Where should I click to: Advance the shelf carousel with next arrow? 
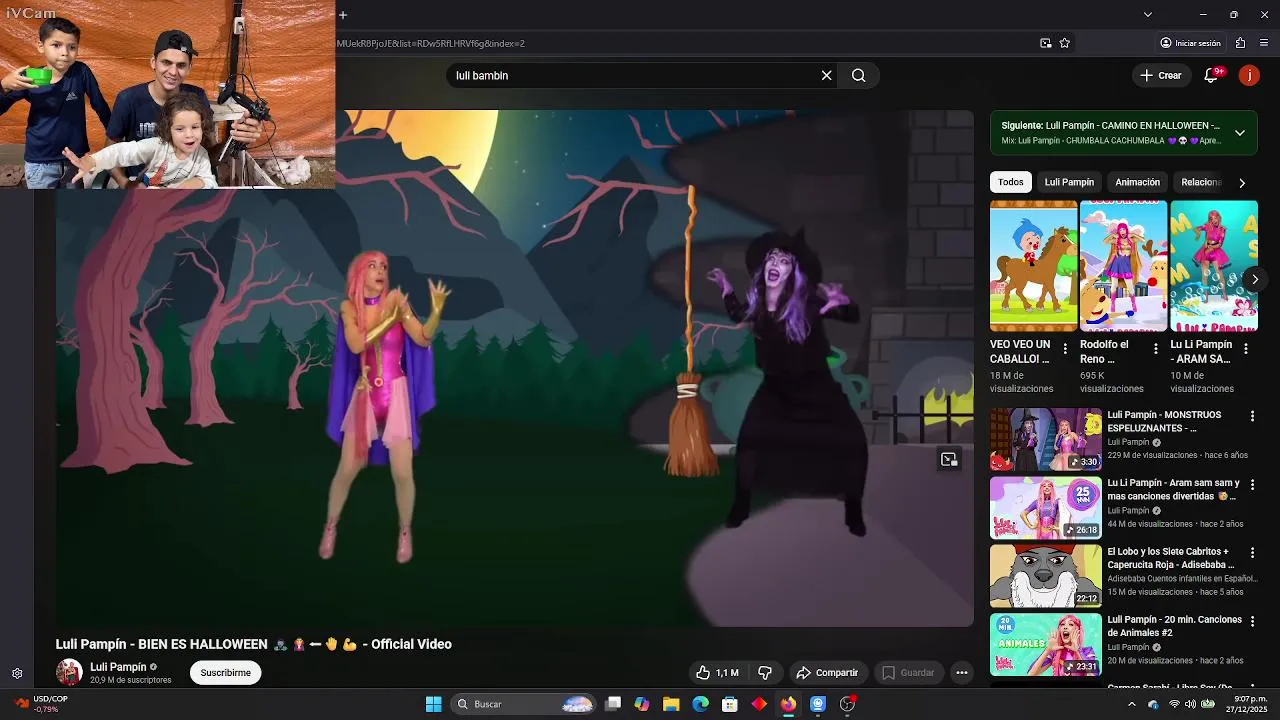(x=1255, y=279)
